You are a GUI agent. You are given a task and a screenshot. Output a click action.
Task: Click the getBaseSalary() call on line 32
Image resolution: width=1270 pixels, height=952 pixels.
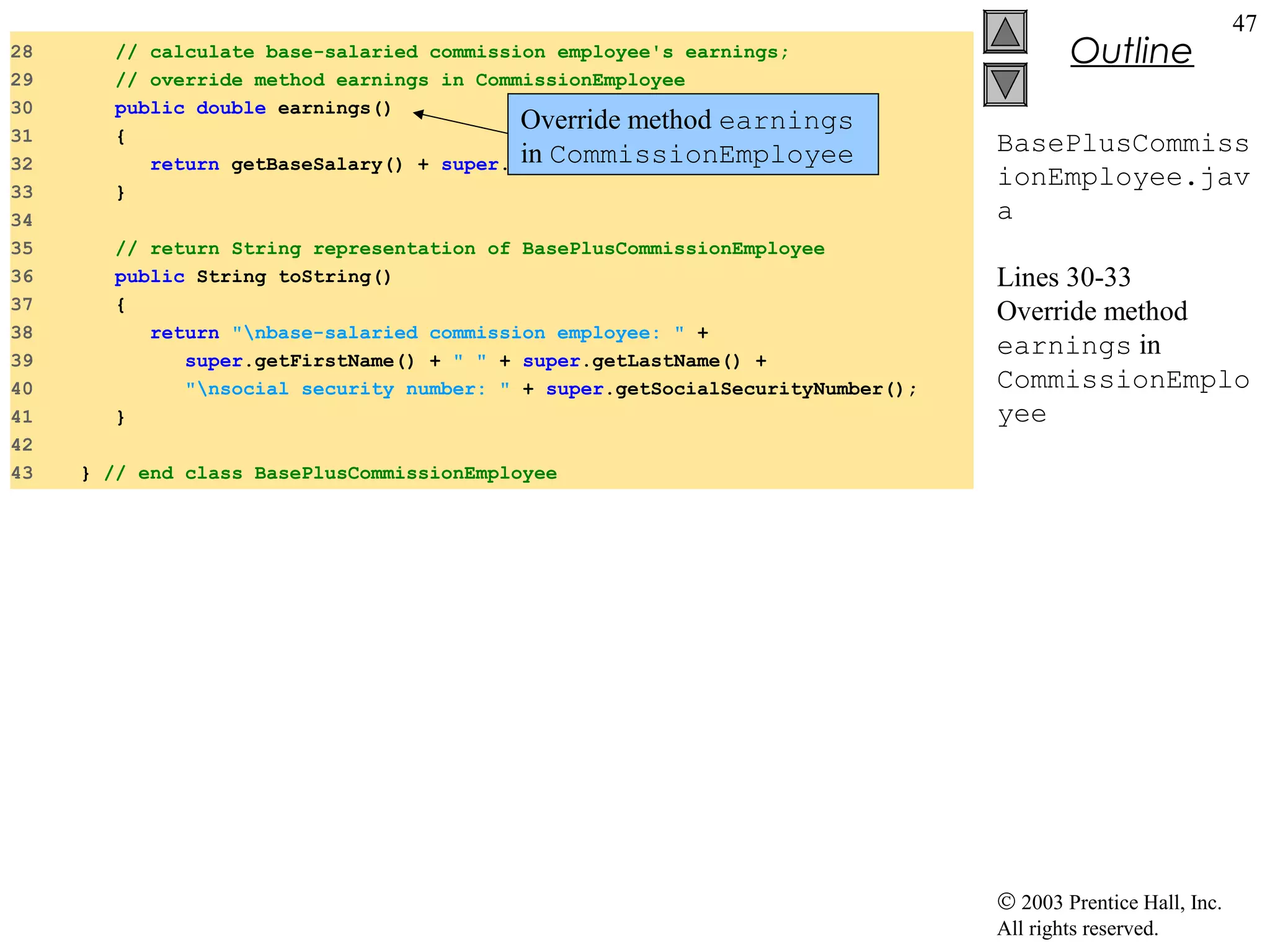tap(316, 165)
